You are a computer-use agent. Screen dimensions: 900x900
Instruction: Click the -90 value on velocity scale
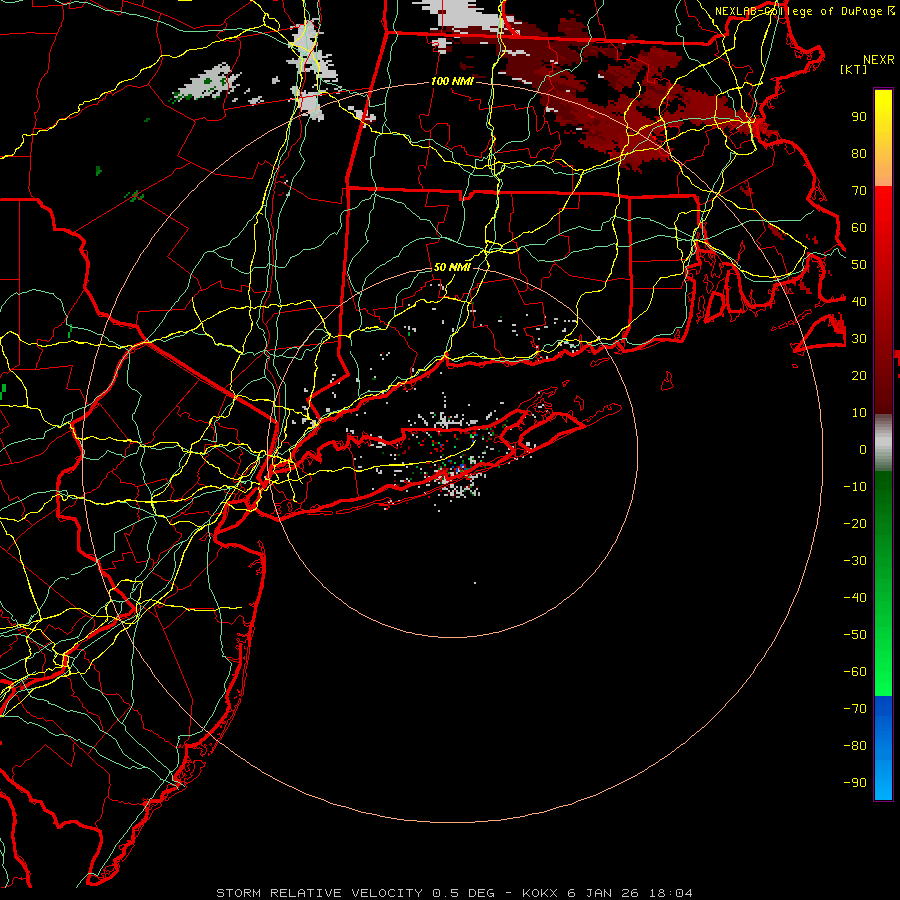[855, 783]
